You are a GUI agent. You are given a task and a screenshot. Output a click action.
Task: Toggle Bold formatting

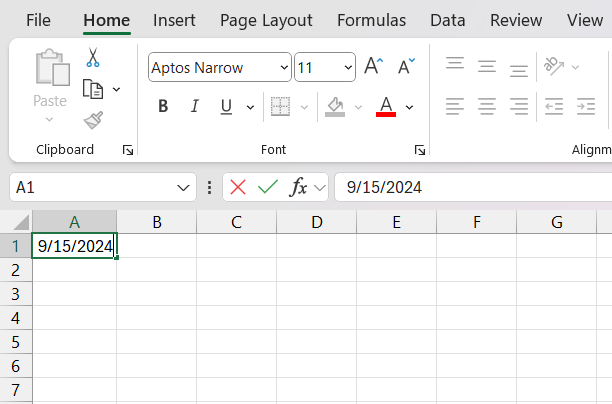coord(163,106)
